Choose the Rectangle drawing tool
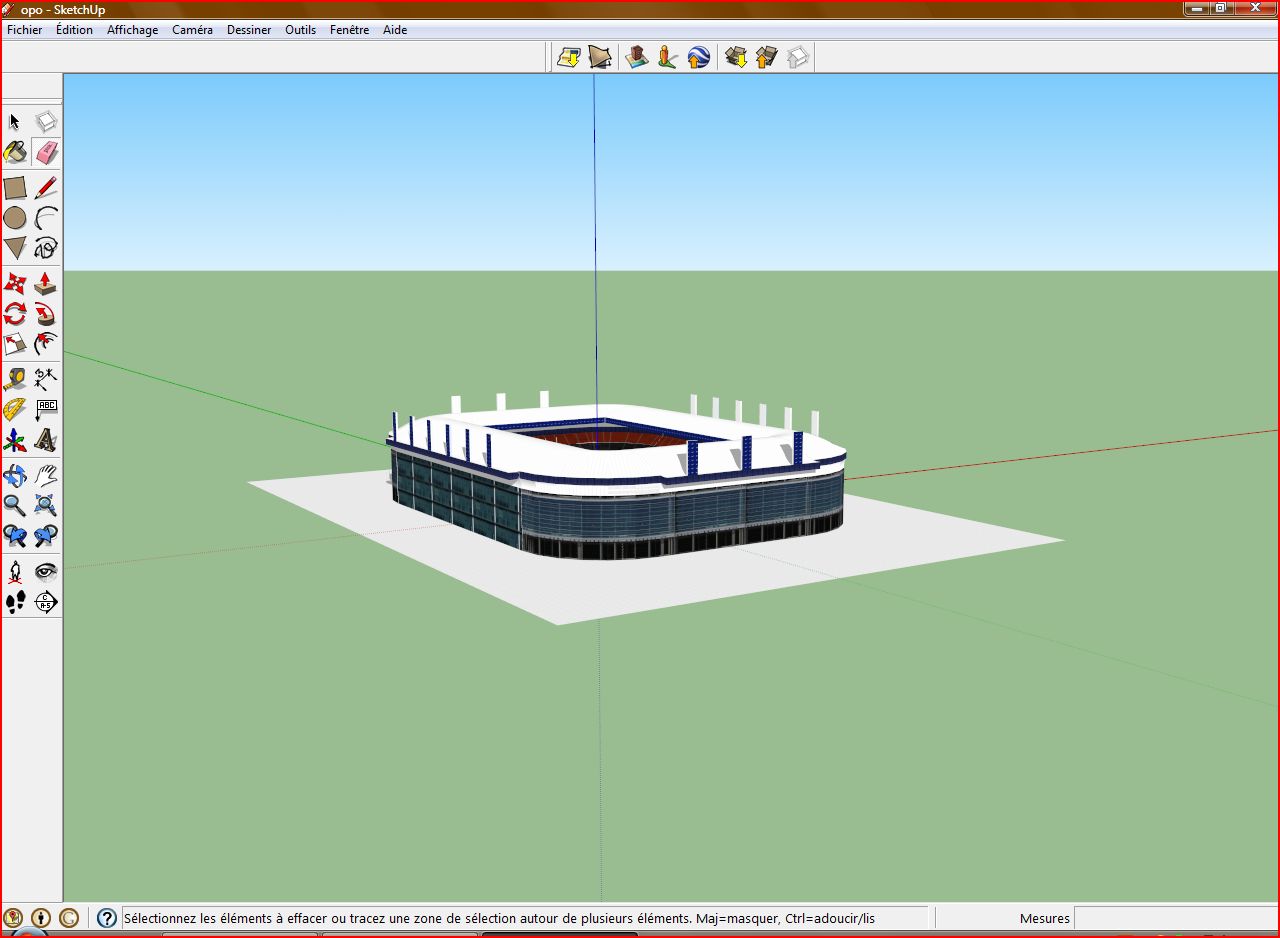 click(15, 188)
